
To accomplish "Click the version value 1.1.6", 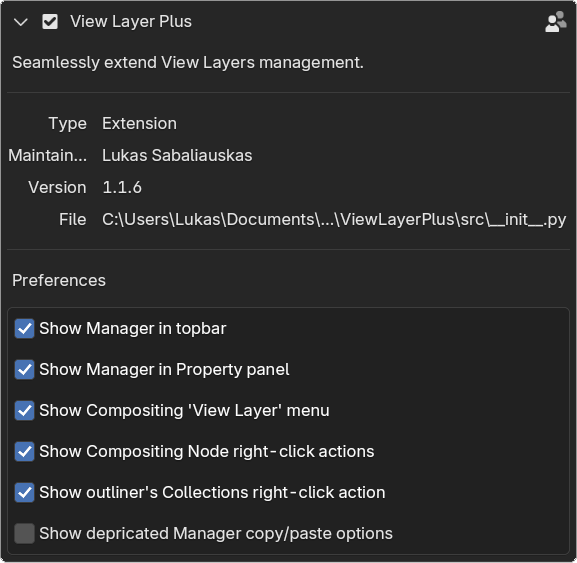I will tap(122, 187).
